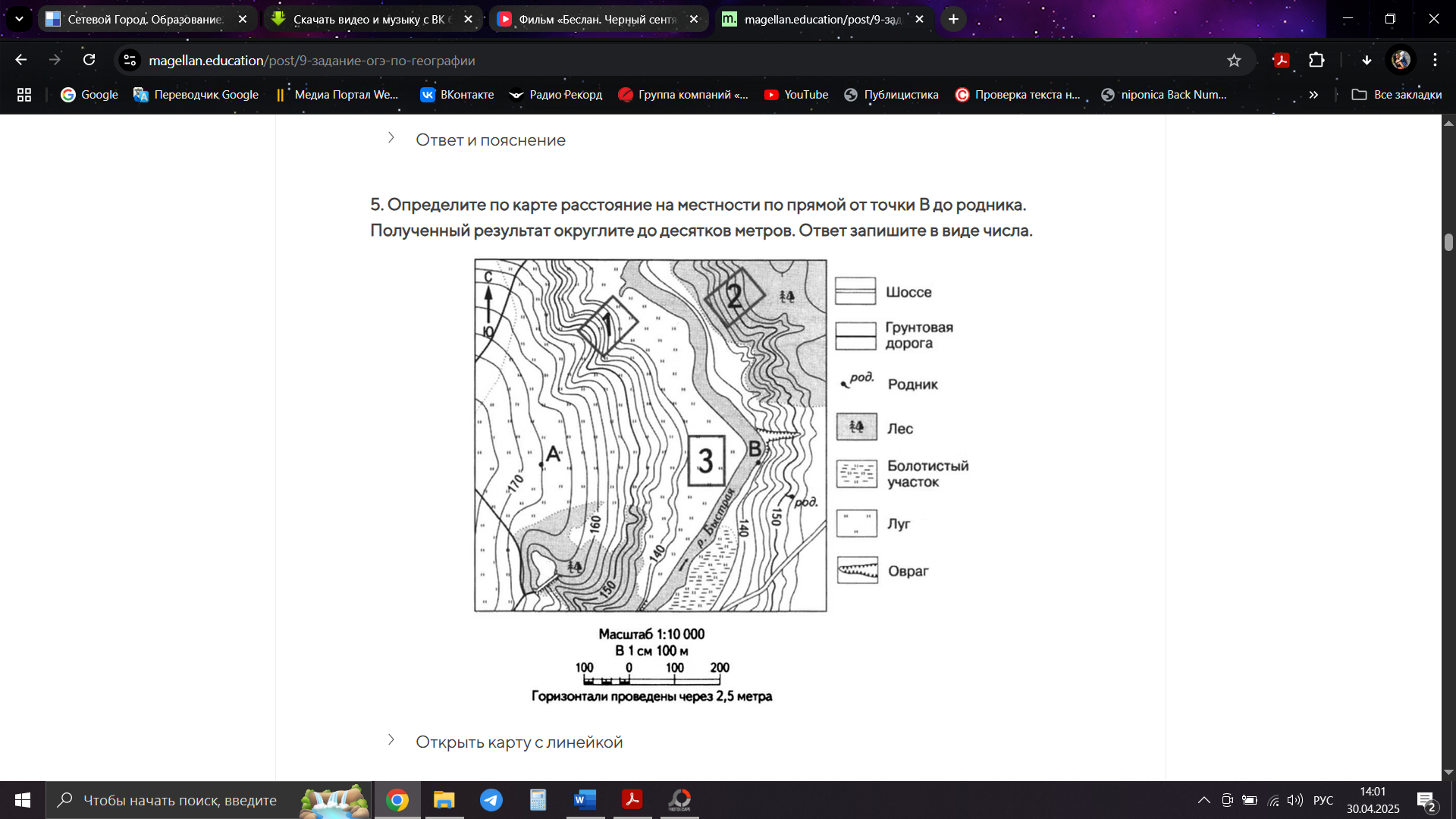Click scrollbar down arrow
The height and width of the screenshot is (819, 1456).
coord(1448,772)
